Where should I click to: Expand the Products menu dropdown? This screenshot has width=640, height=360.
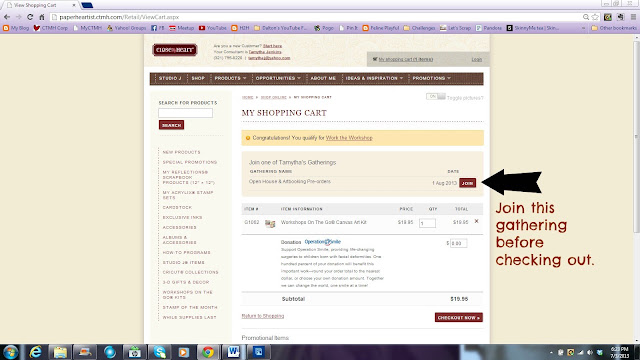click(x=231, y=78)
